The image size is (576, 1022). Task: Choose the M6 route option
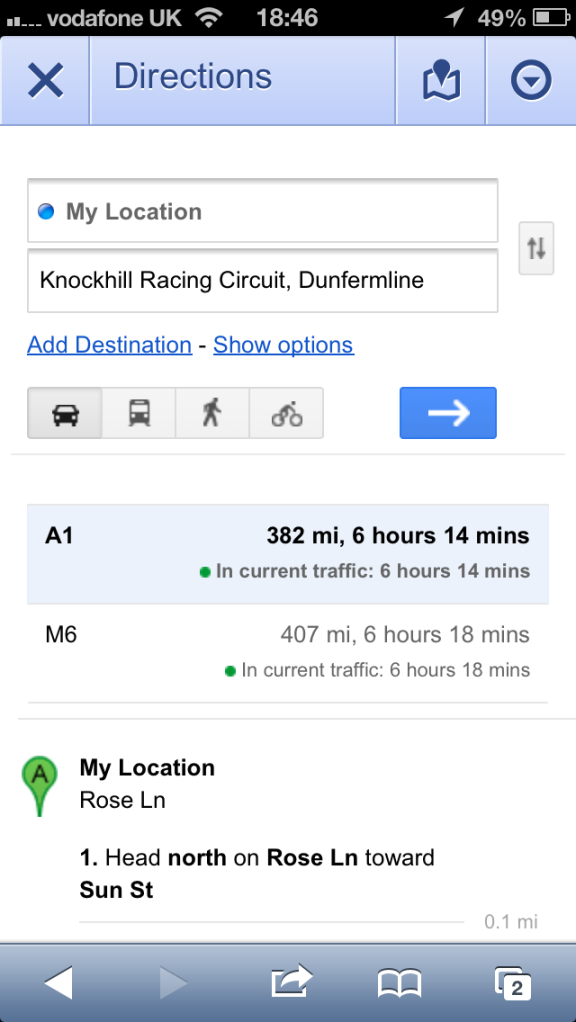pos(288,653)
